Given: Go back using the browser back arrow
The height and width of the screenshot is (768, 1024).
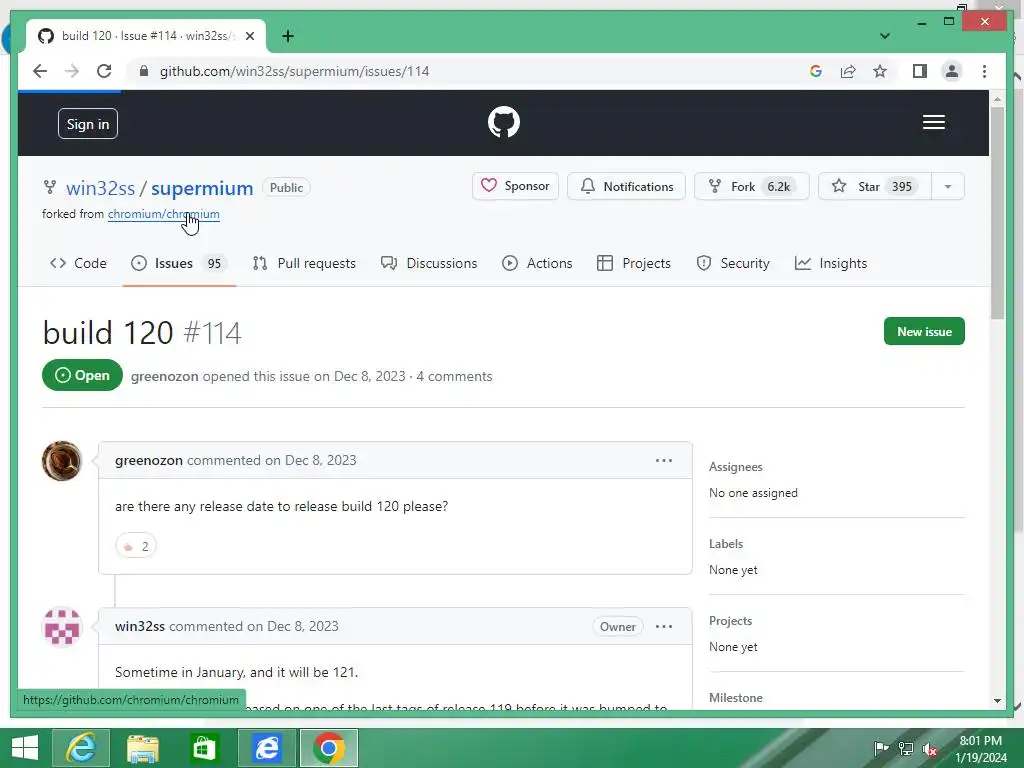Looking at the screenshot, I should click(x=40, y=71).
